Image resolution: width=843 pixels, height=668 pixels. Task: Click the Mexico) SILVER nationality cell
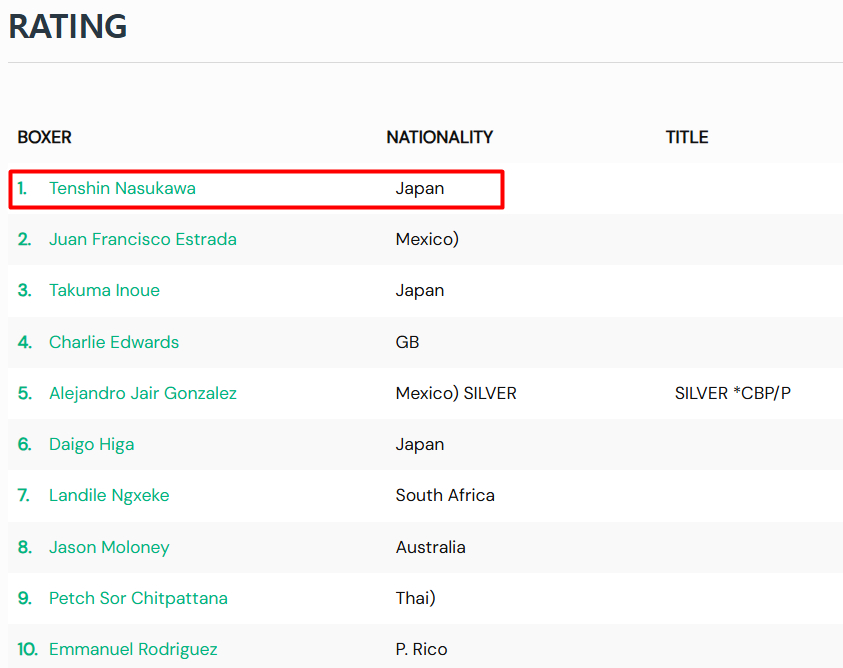[x=456, y=393]
